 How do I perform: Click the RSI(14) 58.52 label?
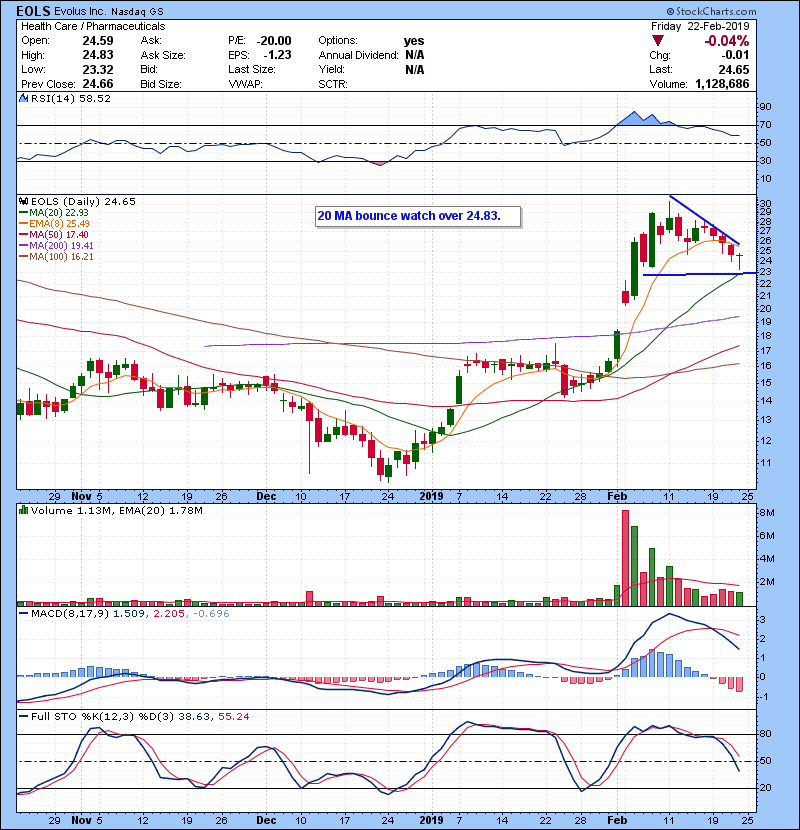[x=71, y=98]
